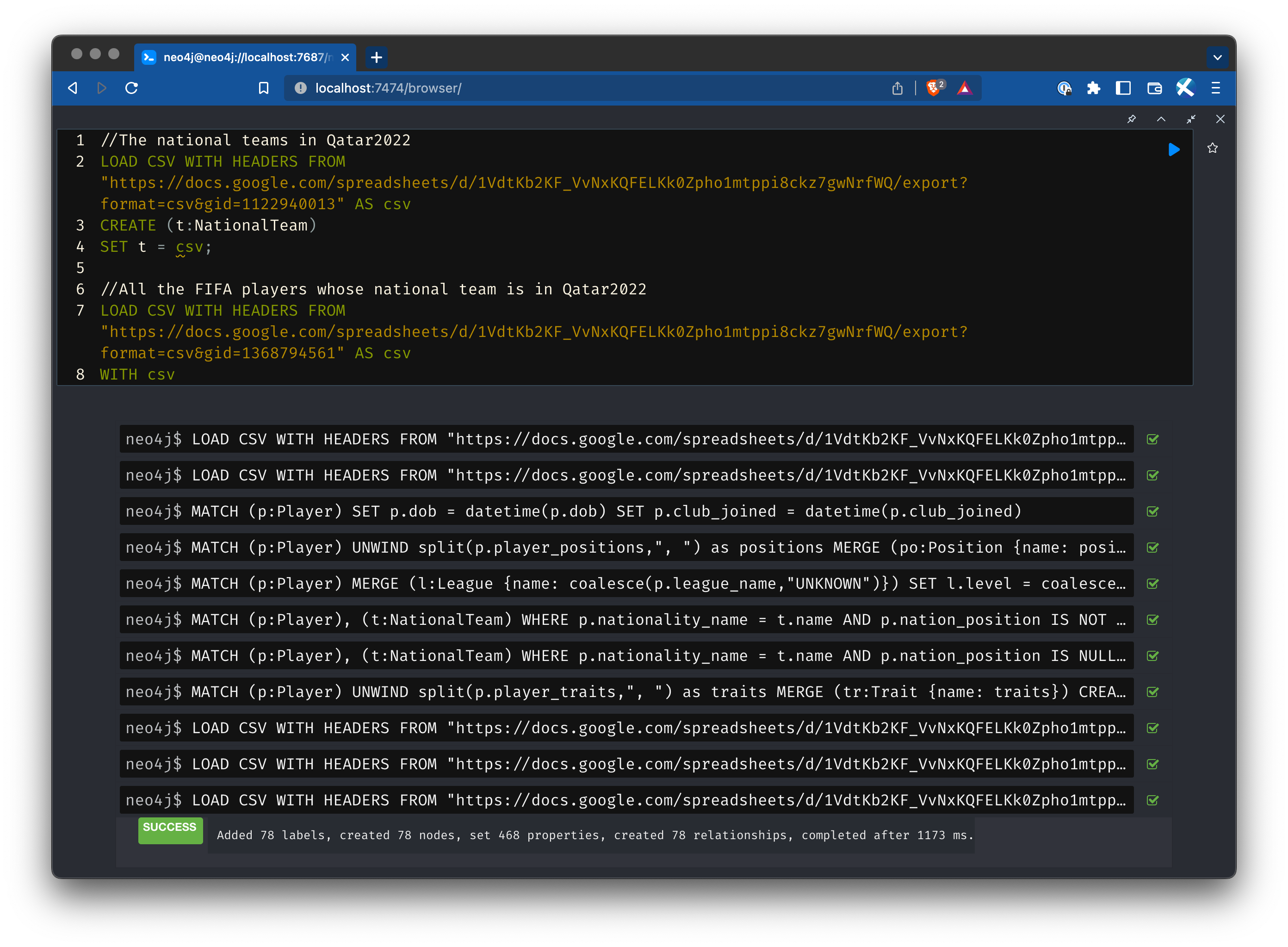
Task: Click status icon for SET p.dob row
Action: [x=1153, y=512]
